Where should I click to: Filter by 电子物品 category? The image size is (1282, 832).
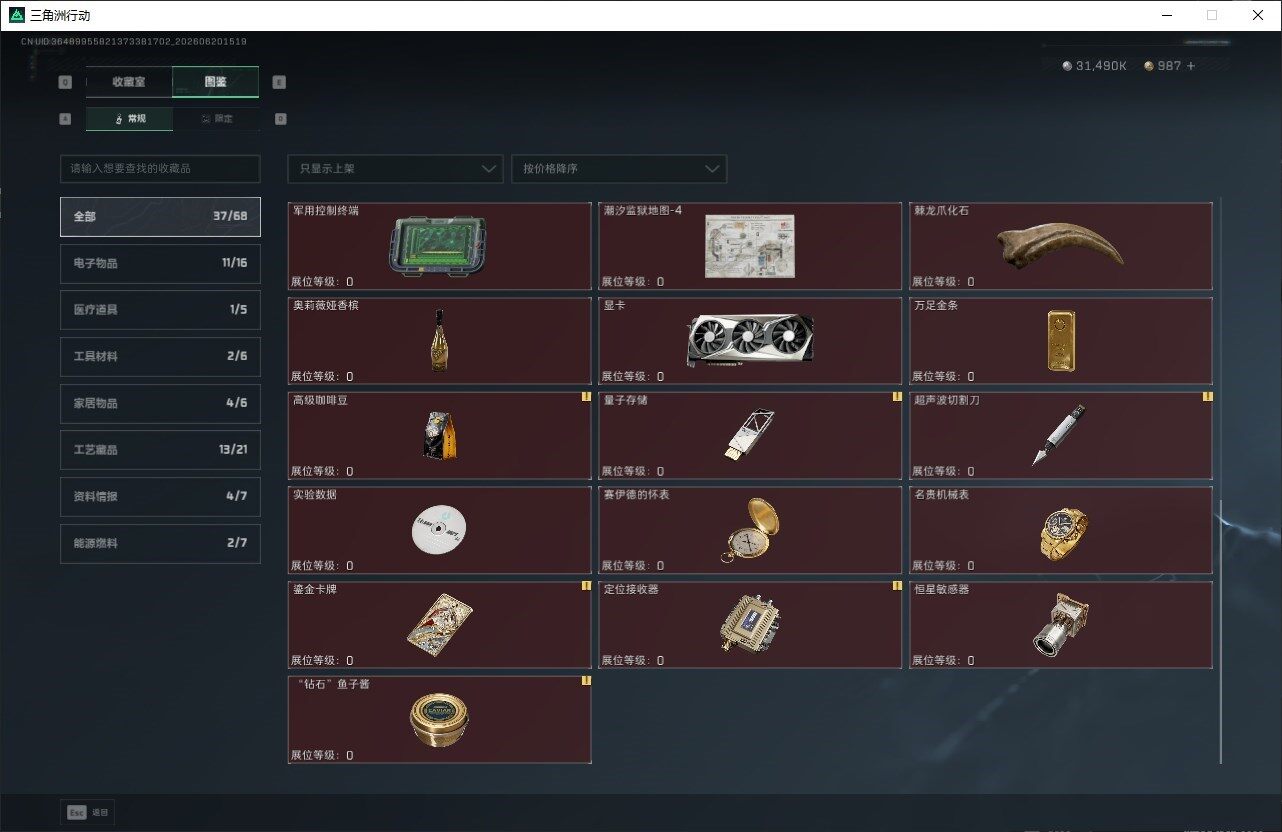tap(160, 263)
